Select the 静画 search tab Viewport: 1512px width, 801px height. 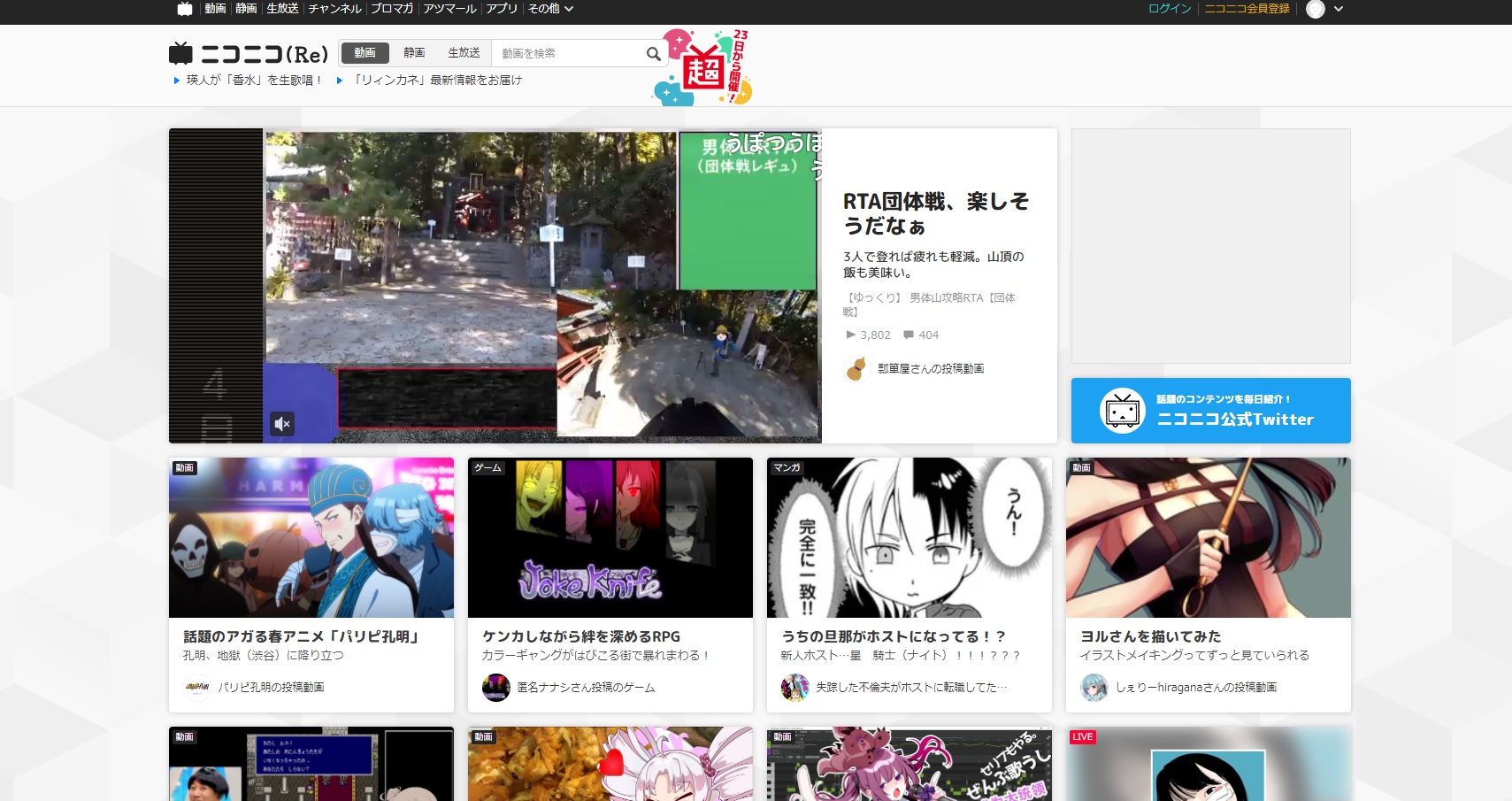click(414, 53)
